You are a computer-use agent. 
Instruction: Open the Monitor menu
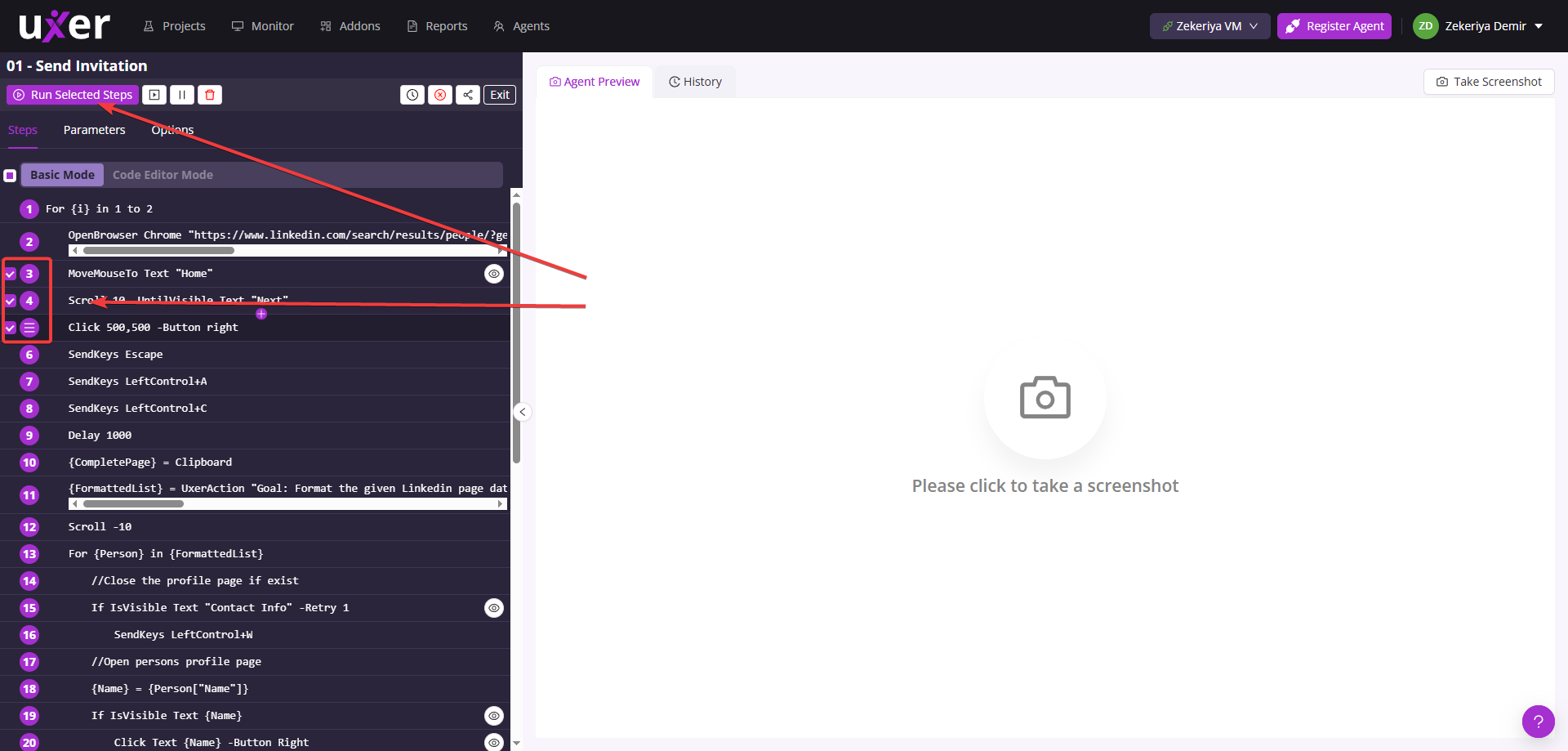[x=263, y=26]
